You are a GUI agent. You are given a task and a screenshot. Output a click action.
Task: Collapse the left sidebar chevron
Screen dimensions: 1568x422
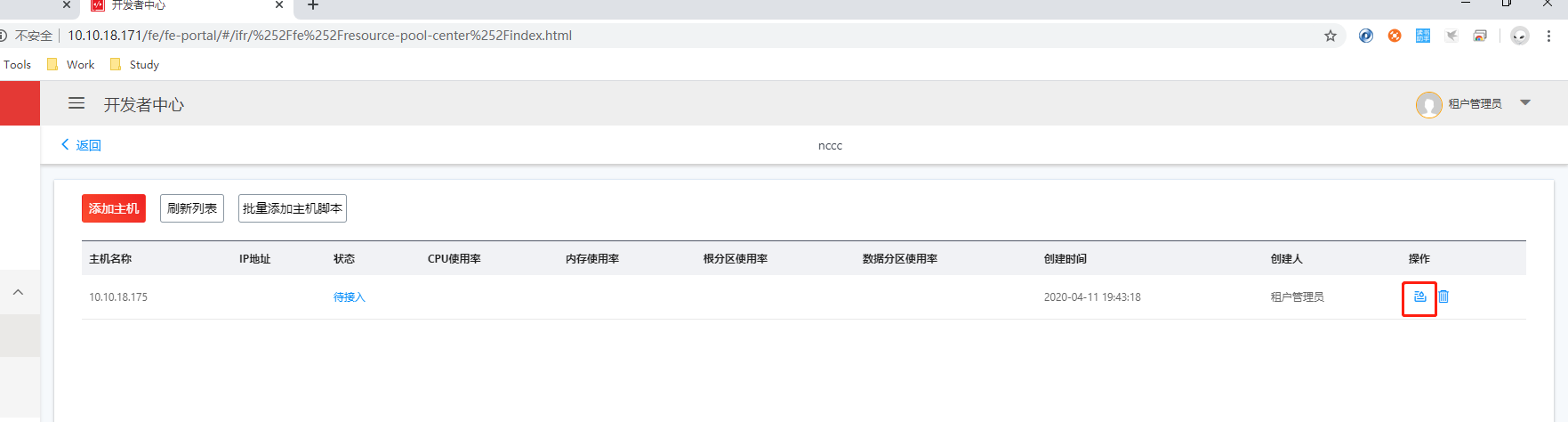tap(18, 292)
